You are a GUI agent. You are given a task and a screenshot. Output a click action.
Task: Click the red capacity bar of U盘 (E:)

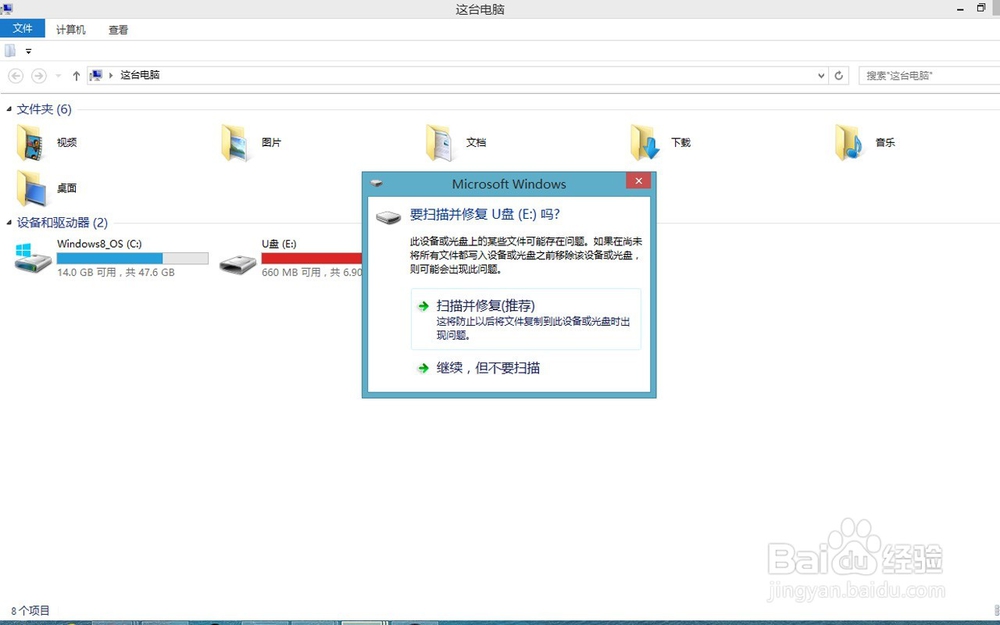320,258
